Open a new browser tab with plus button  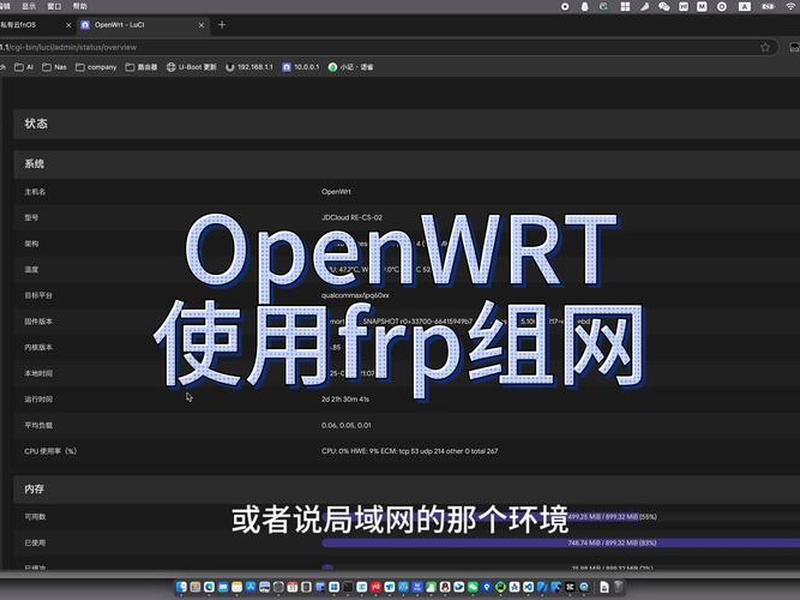(x=222, y=24)
